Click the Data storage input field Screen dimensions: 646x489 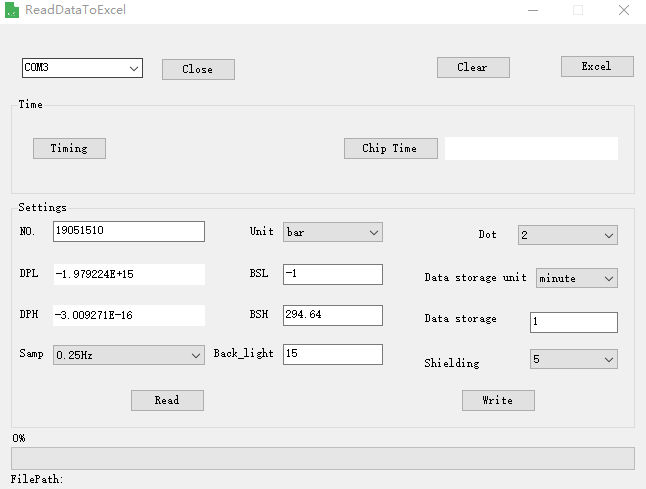pos(573,322)
